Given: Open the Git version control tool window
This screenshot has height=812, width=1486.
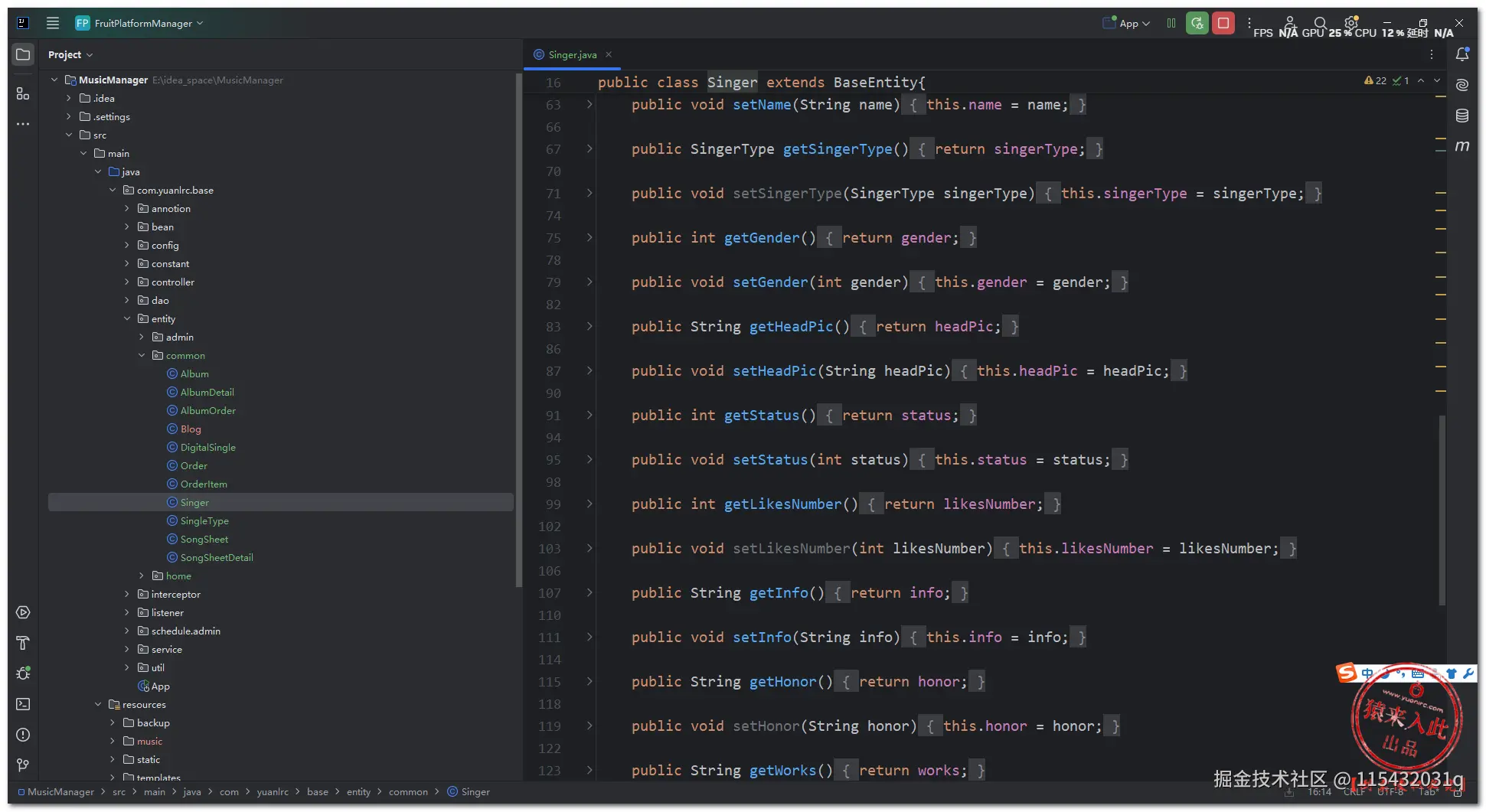Looking at the screenshot, I should pos(23,765).
